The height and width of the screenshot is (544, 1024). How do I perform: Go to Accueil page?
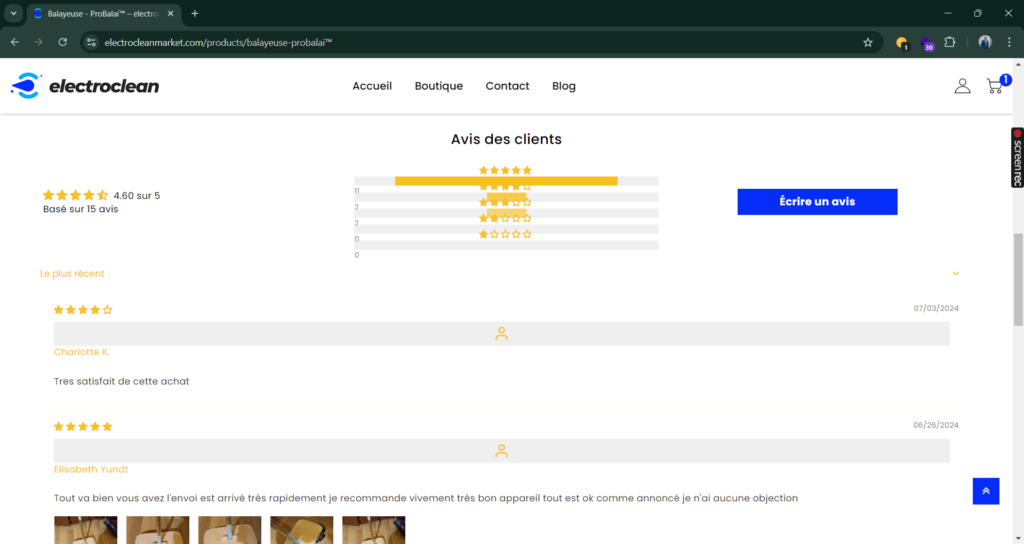[372, 86]
